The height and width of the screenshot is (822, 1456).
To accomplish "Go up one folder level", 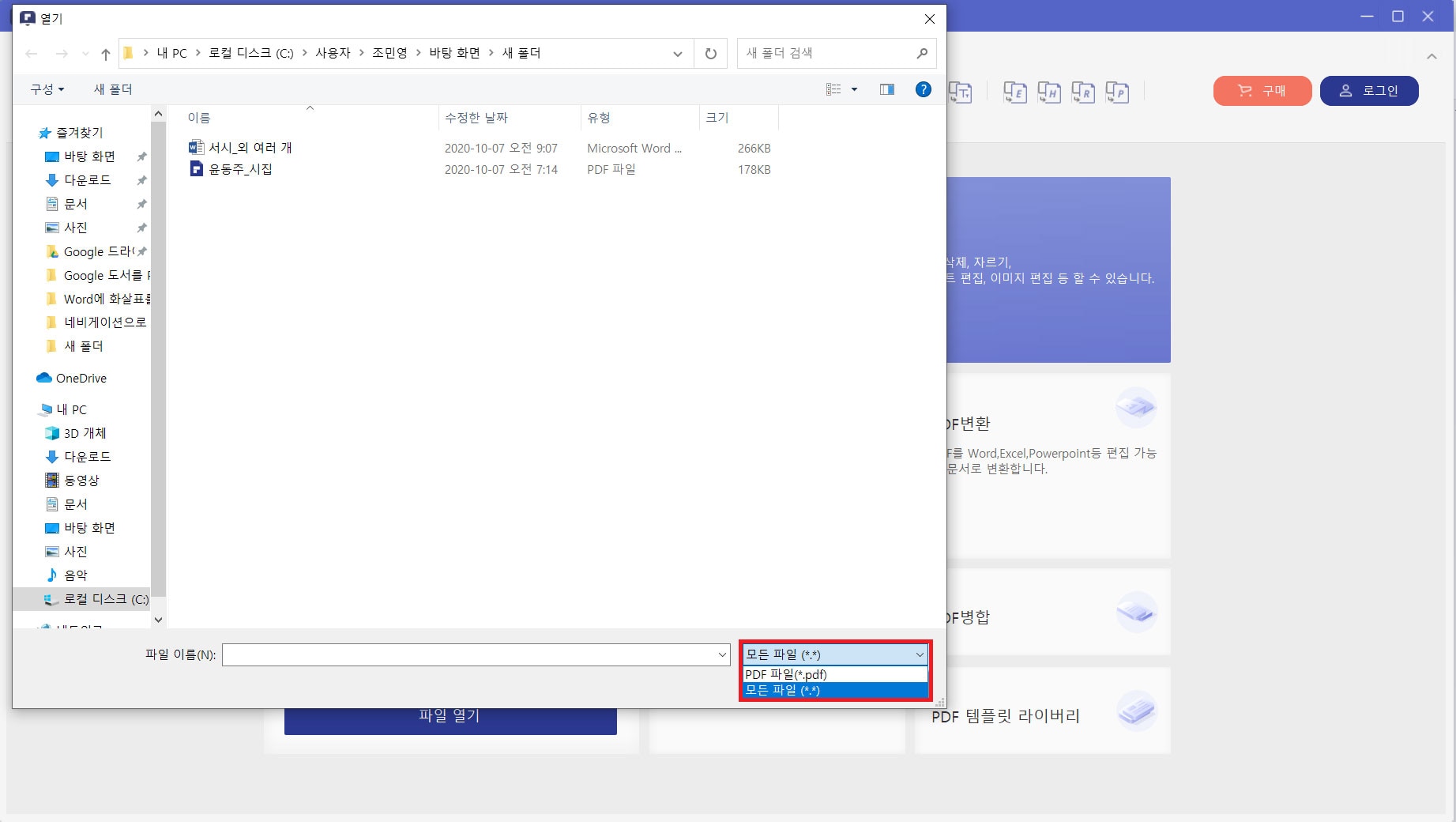I will [106, 54].
